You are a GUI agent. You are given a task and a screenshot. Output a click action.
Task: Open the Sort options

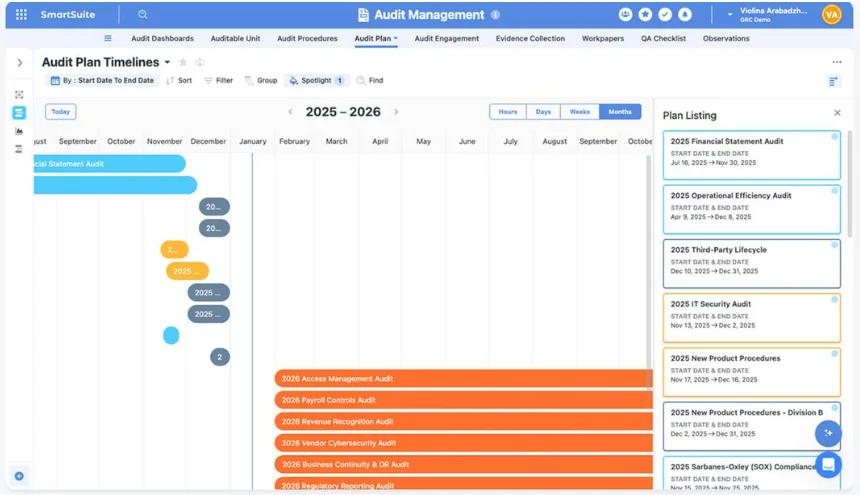pyautogui.click(x=179, y=81)
